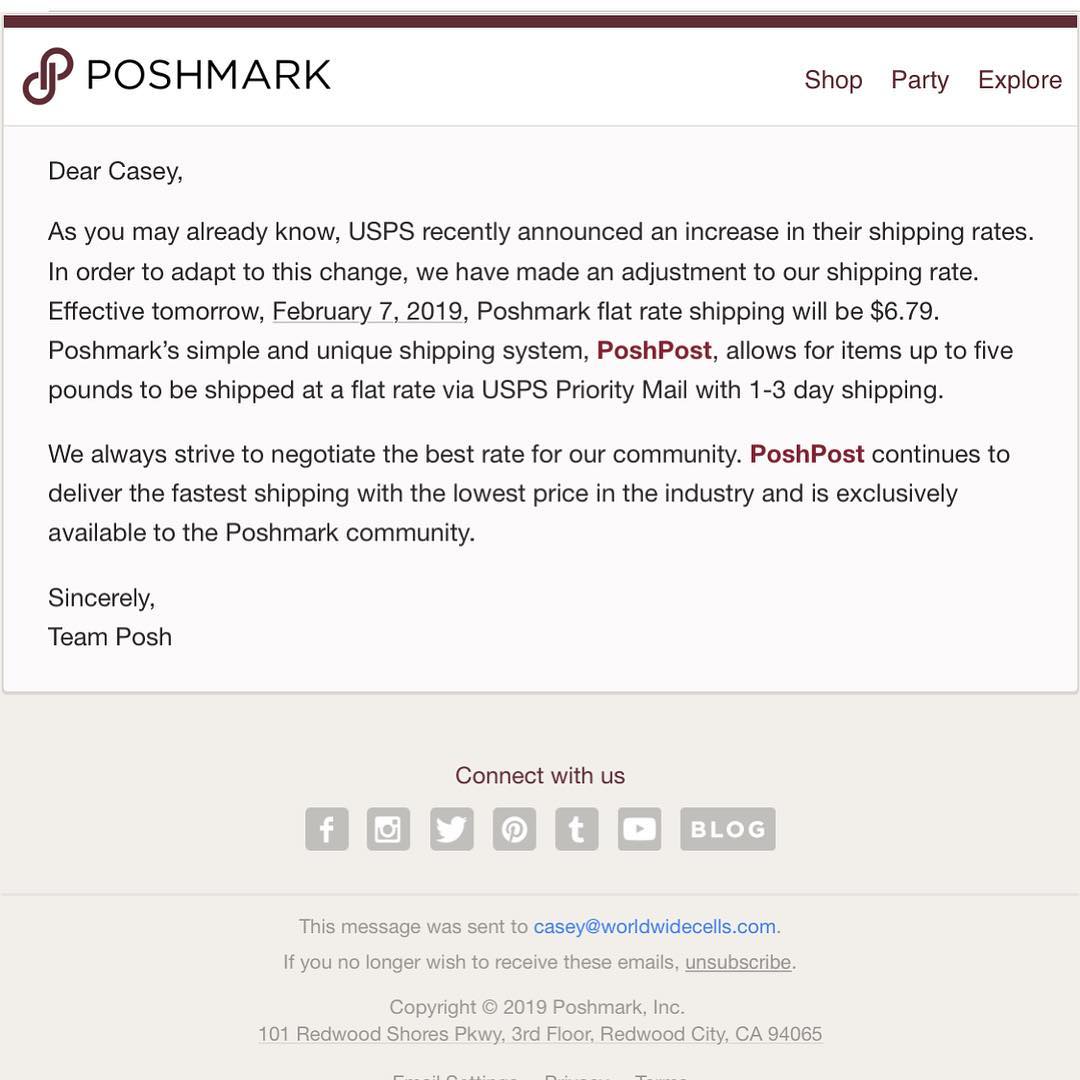Click the POSHMARK wordmark text

(209, 74)
